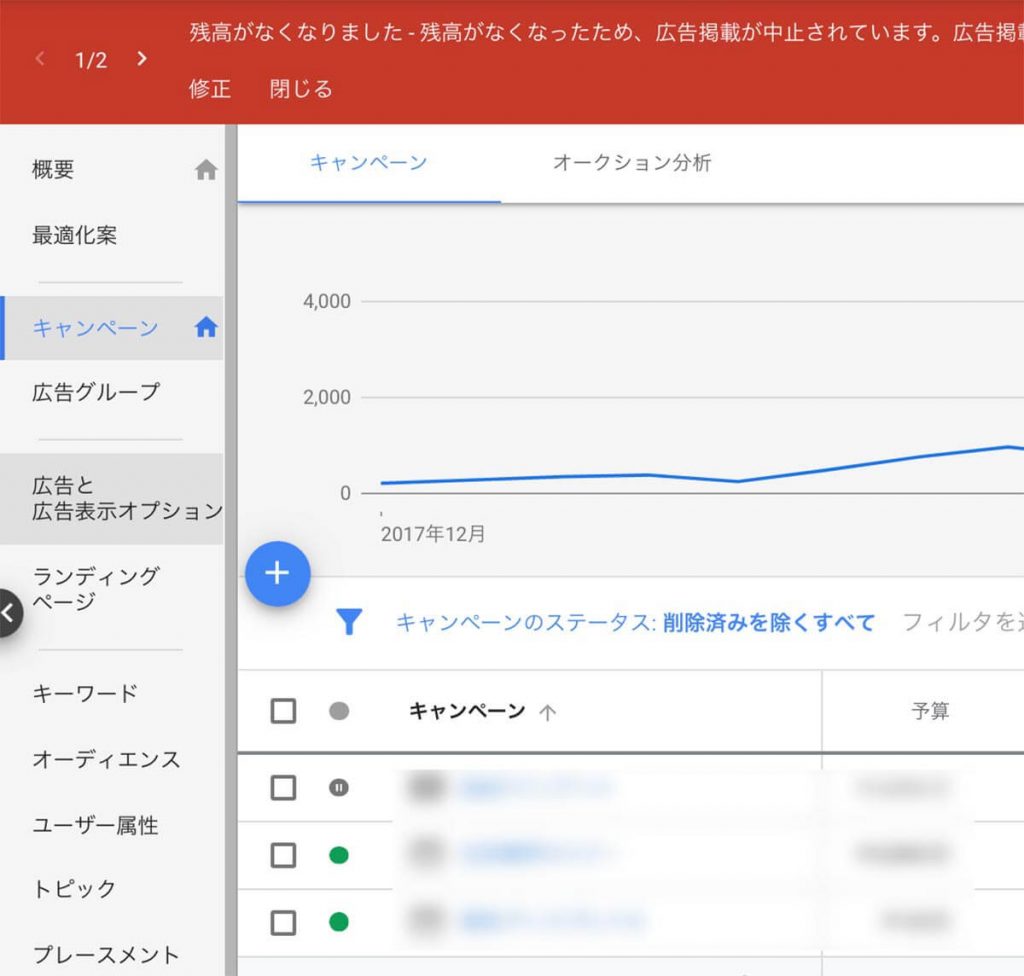Click 修正 in the red alert banner

pyautogui.click(x=210, y=89)
